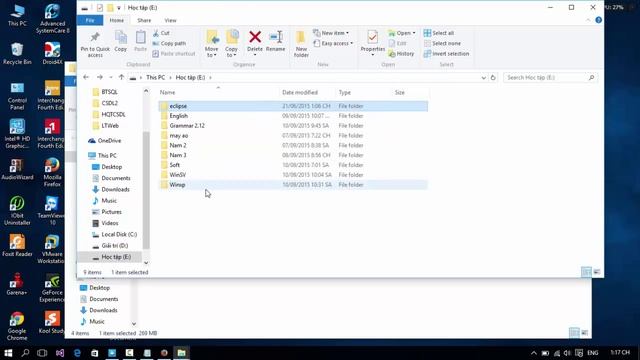Select the eclipse folder
Screen dimensions: 640x360
[x=293, y=106]
